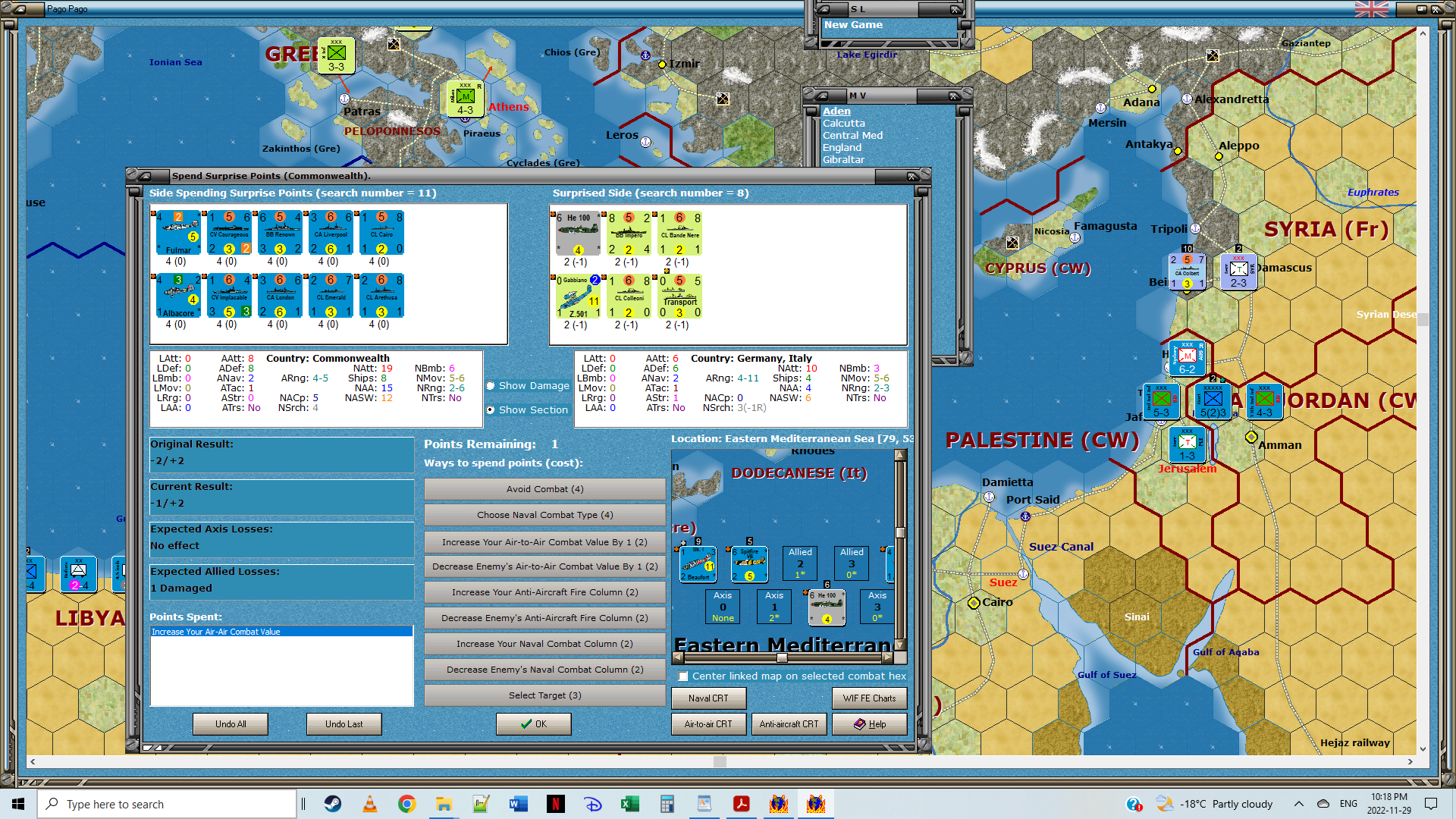Enable center linked map on combat hex

click(683, 676)
